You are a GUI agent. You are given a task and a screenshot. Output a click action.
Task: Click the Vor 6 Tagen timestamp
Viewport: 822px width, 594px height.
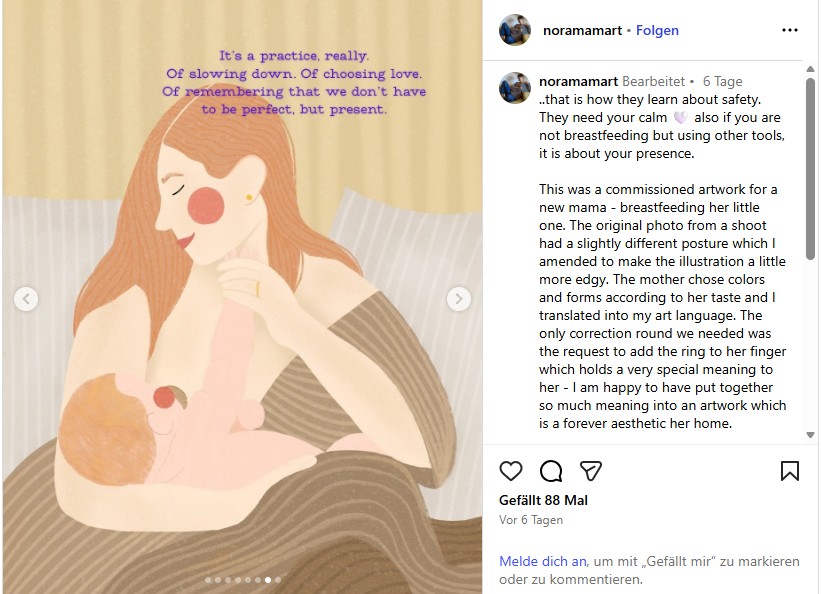coord(531,520)
